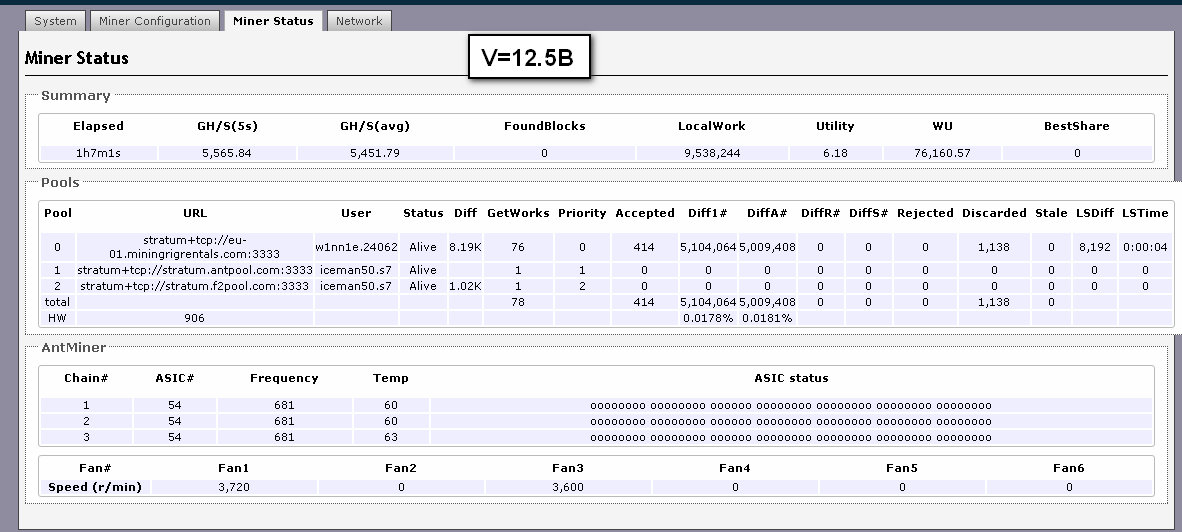This screenshot has height=532, width=1182.
Task: Click the Miner Status page heading
Action: (77, 59)
